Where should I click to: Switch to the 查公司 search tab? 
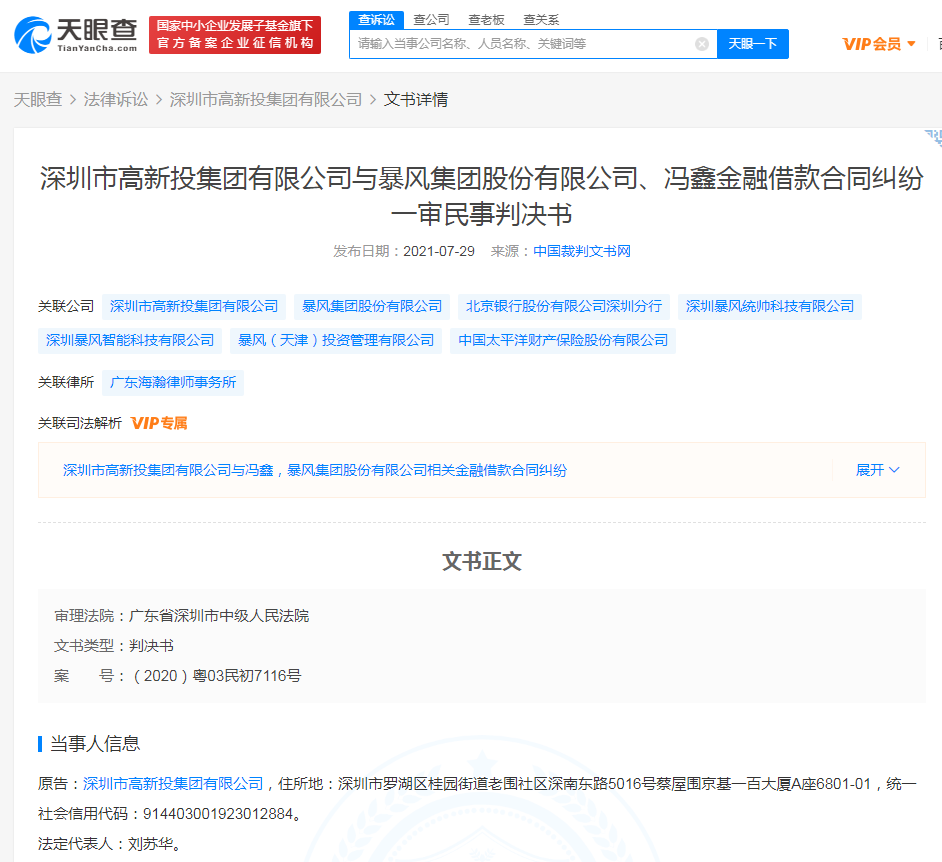click(x=431, y=20)
